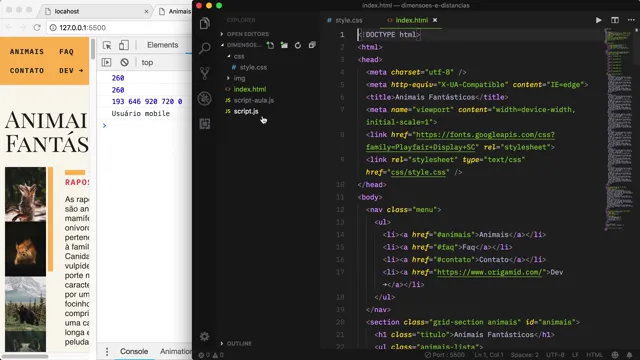Follow the fonts.googleapis.com link in code
The image size is (640, 360).
[x=485, y=135]
